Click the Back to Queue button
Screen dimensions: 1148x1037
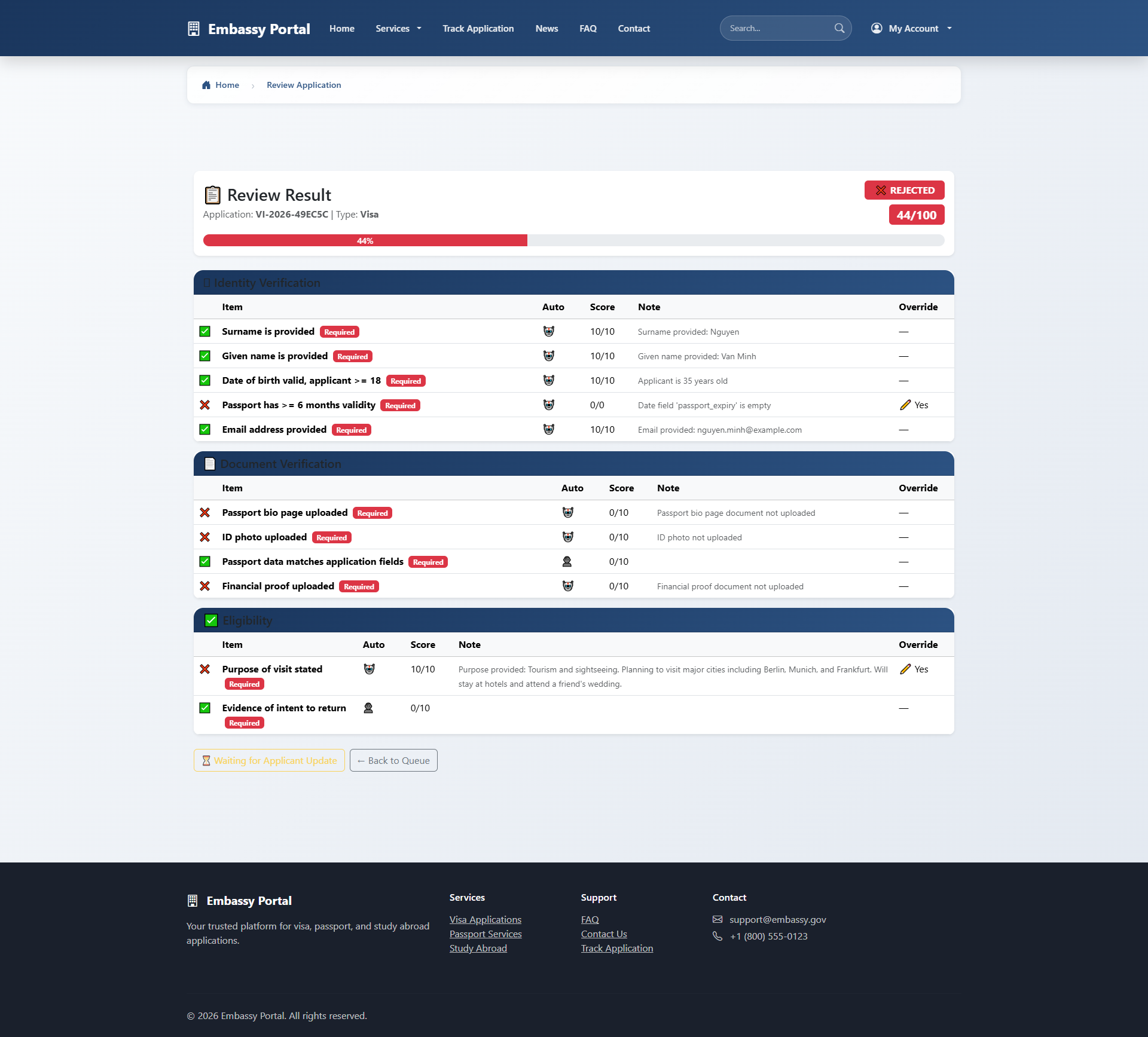click(x=393, y=760)
